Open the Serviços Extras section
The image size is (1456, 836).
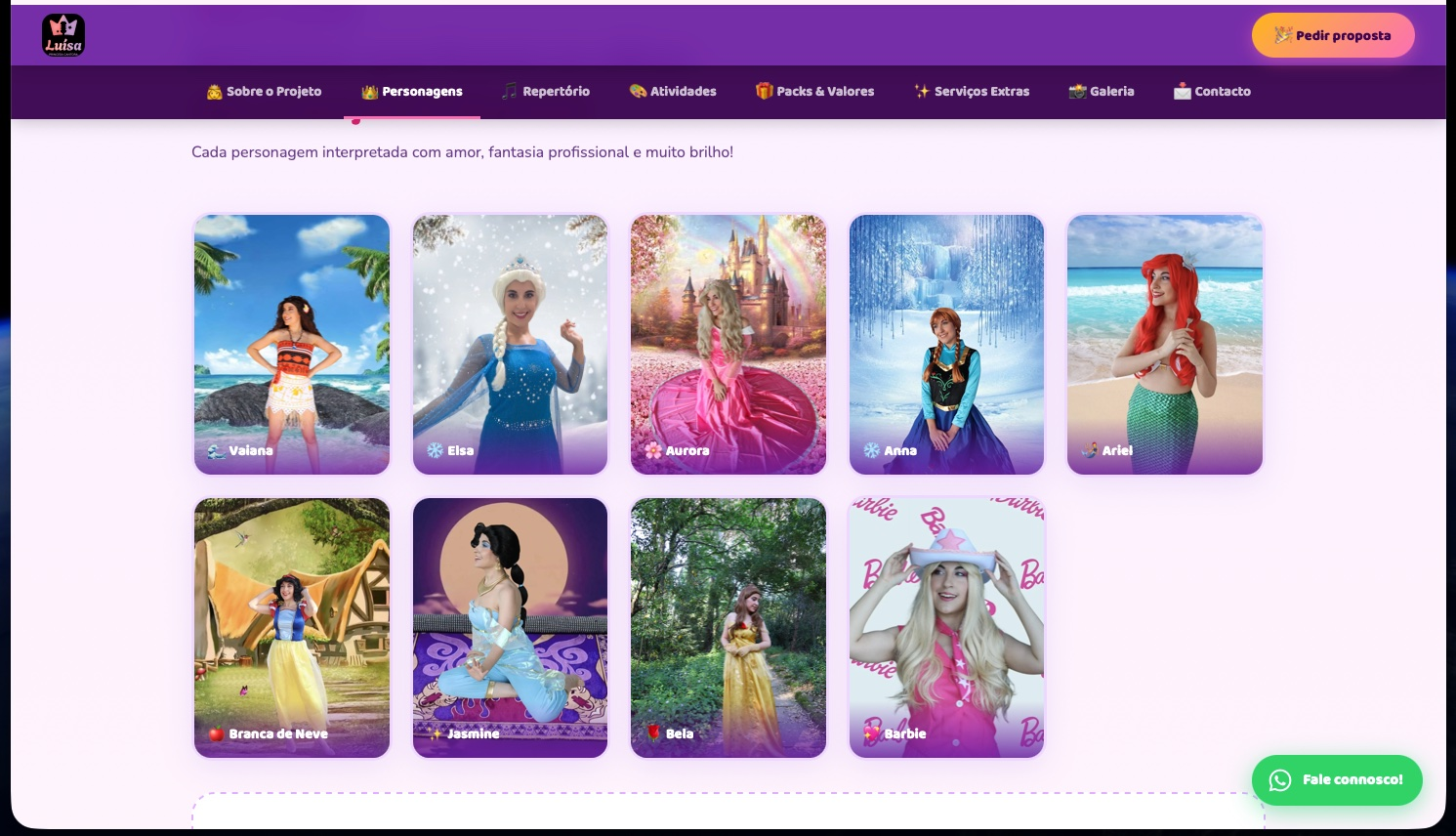tap(972, 92)
